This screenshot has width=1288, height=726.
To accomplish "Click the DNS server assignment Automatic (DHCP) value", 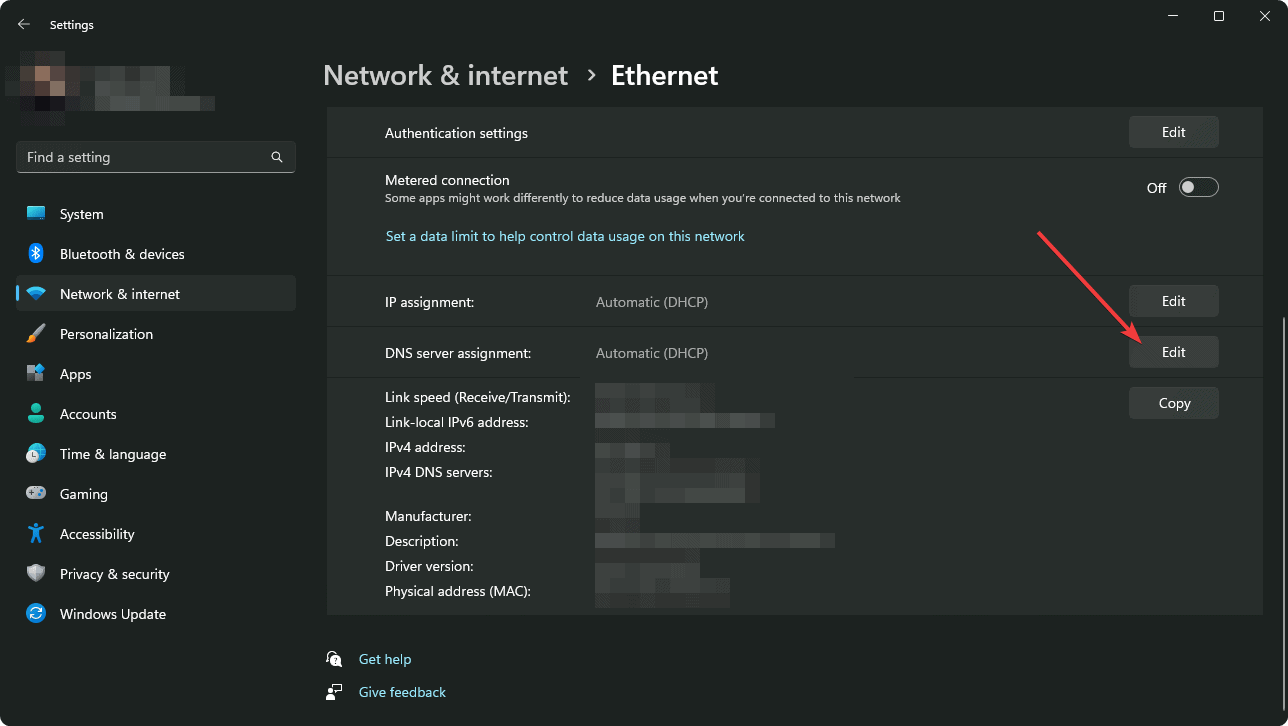I will [x=652, y=353].
